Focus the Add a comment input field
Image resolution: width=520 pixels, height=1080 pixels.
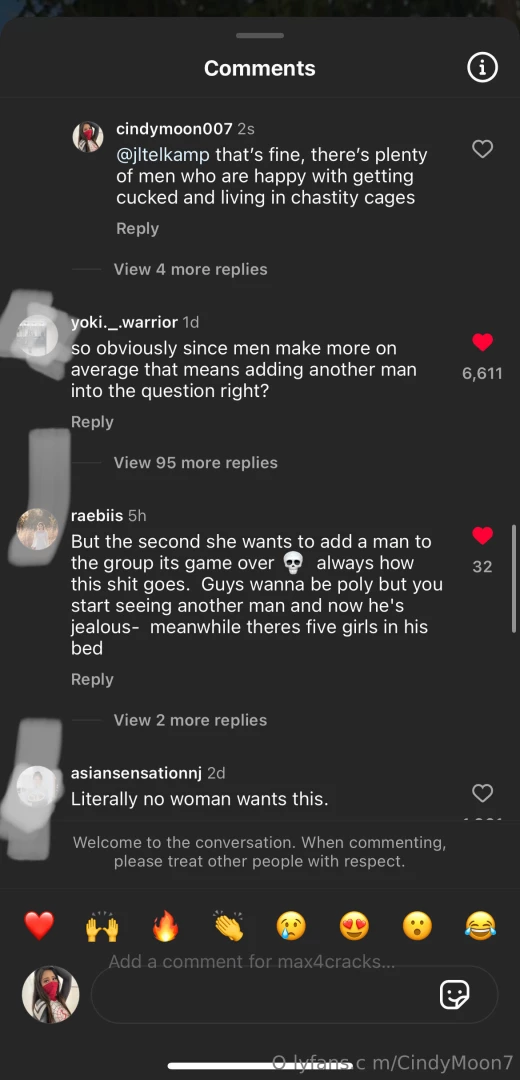click(294, 995)
